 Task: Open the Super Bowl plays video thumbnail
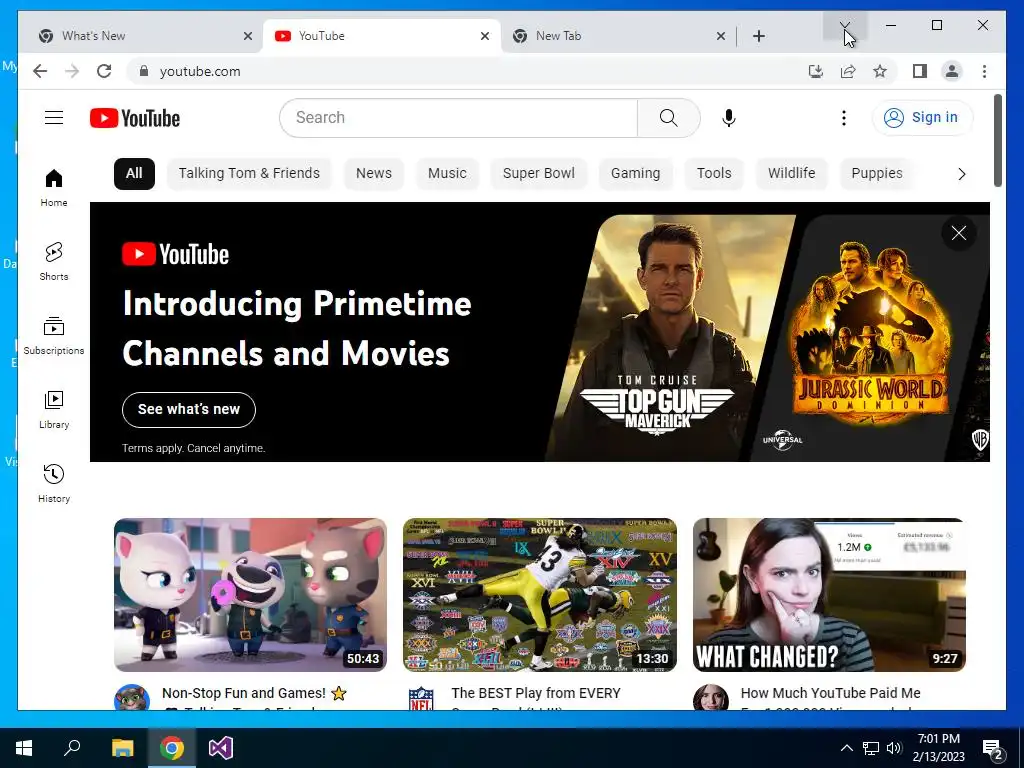539,595
